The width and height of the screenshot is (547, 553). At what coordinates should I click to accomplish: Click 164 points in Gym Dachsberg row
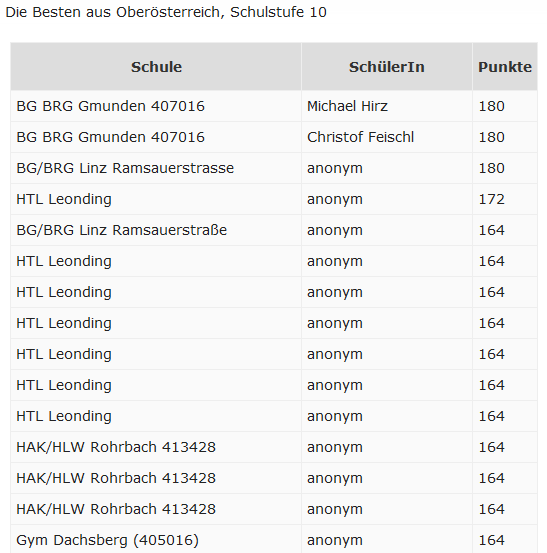coord(505,540)
